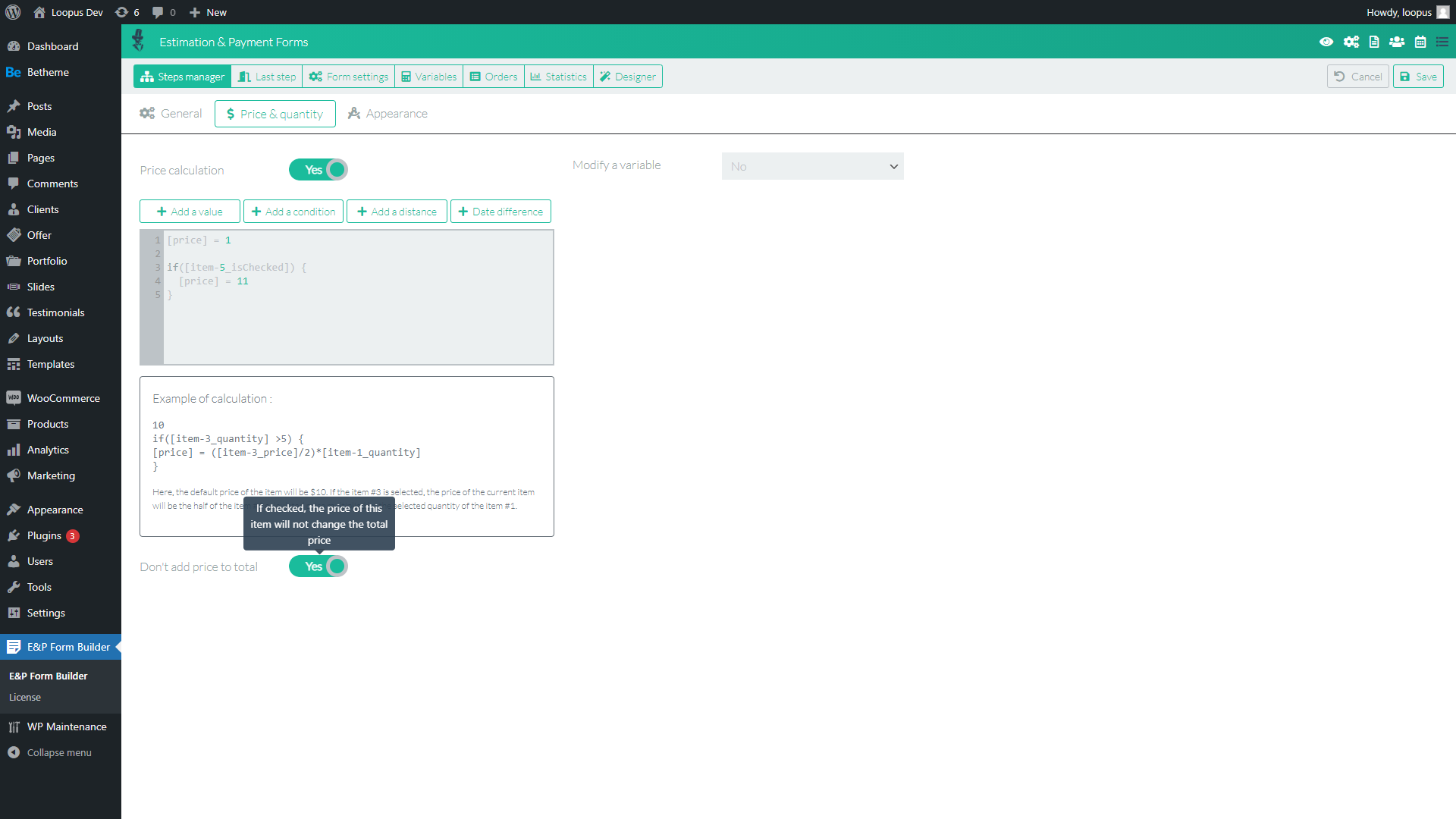
Task: Click the calendar icon in green header
Action: pyautogui.click(x=1420, y=42)
